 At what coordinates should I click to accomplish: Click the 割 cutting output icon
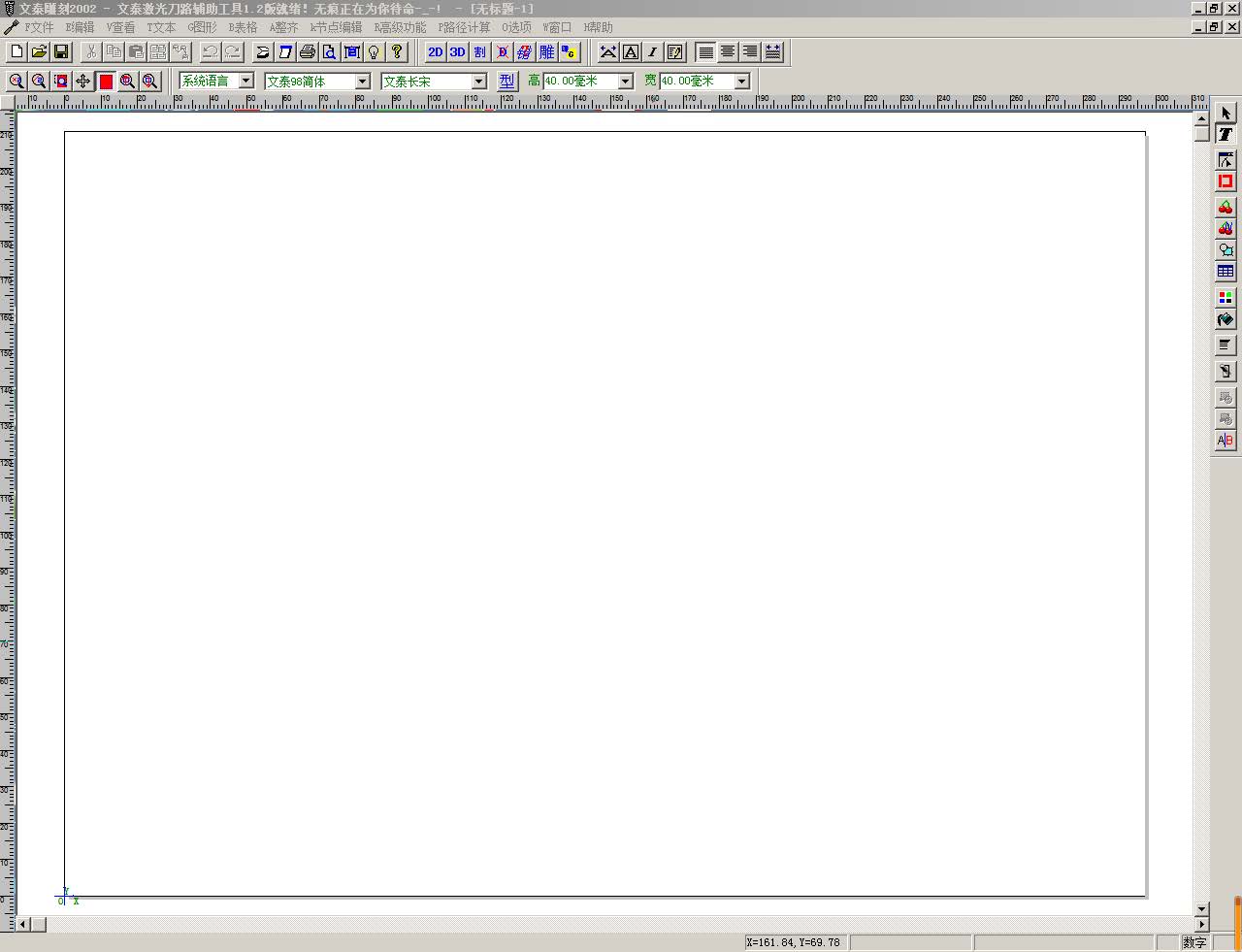[x=479, y=51]
